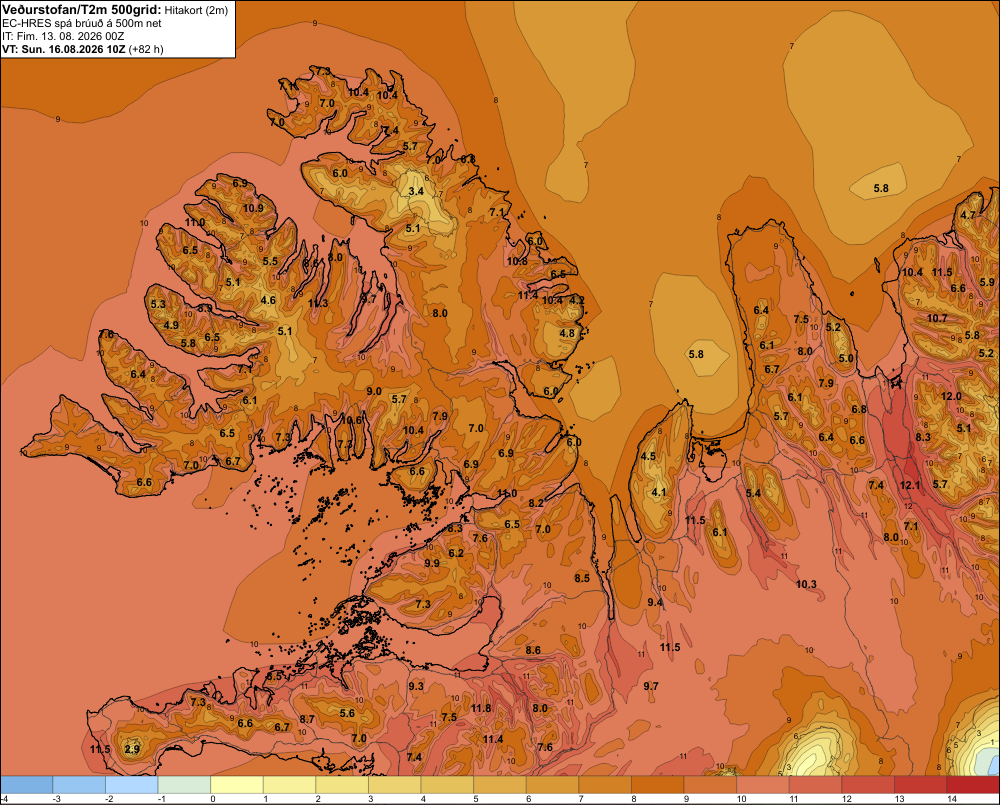Pick the blue legend swatch between -4 and -3
The image size is (1000, 805).
coord(27,785)
